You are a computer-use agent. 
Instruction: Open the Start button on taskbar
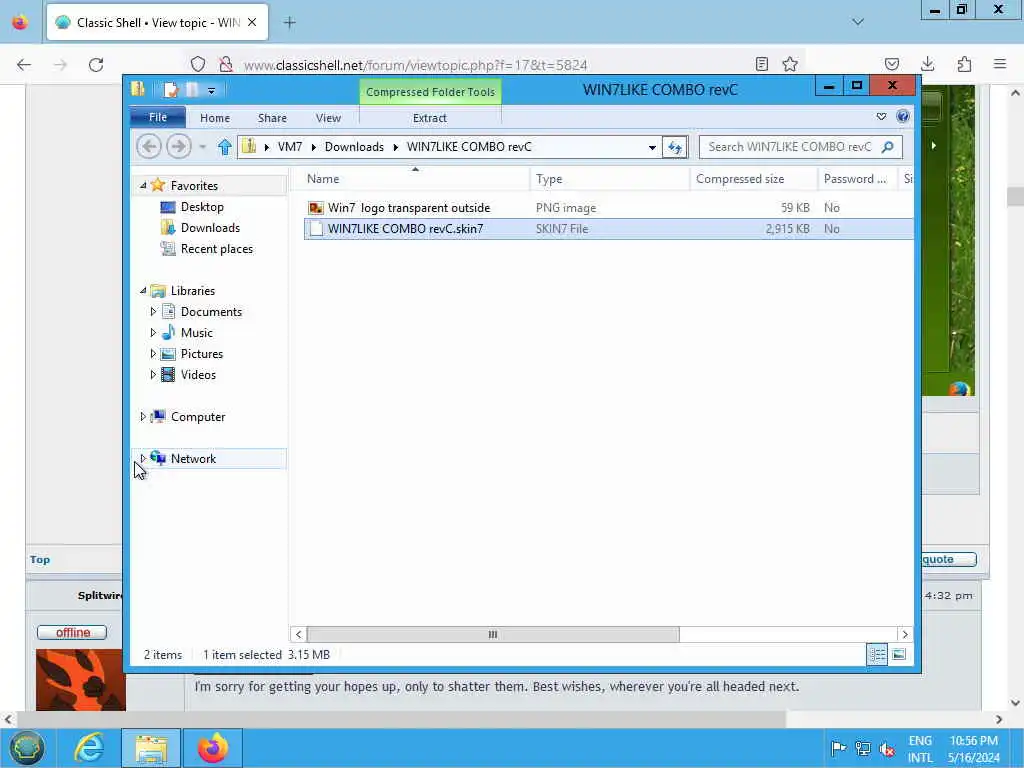tap(26, 748)
